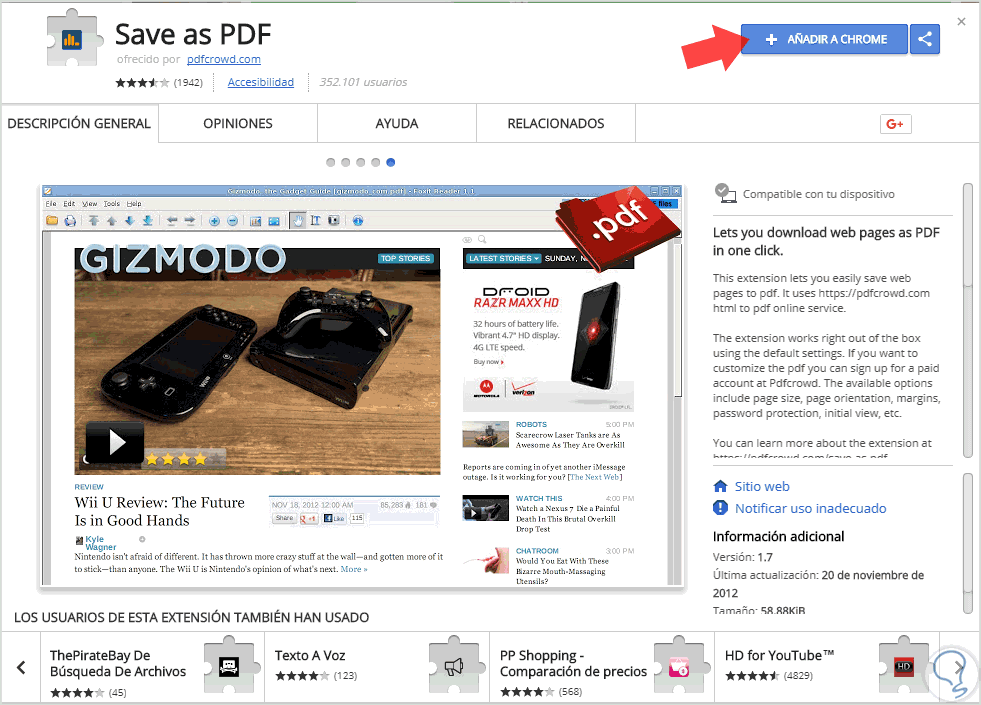The height and width of the screenshot is (705, 981).
Task: Click the Compatible con tu dispositivo label
Action: [x=818, y=195]
